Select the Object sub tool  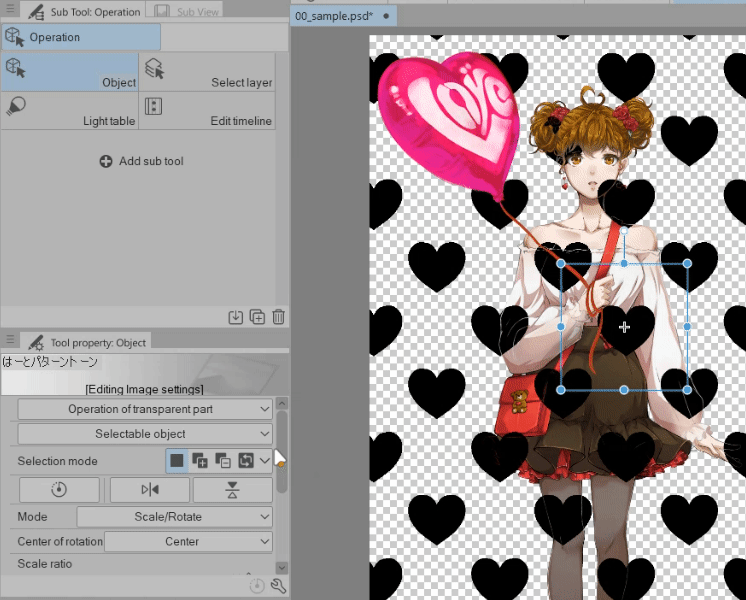70,72
